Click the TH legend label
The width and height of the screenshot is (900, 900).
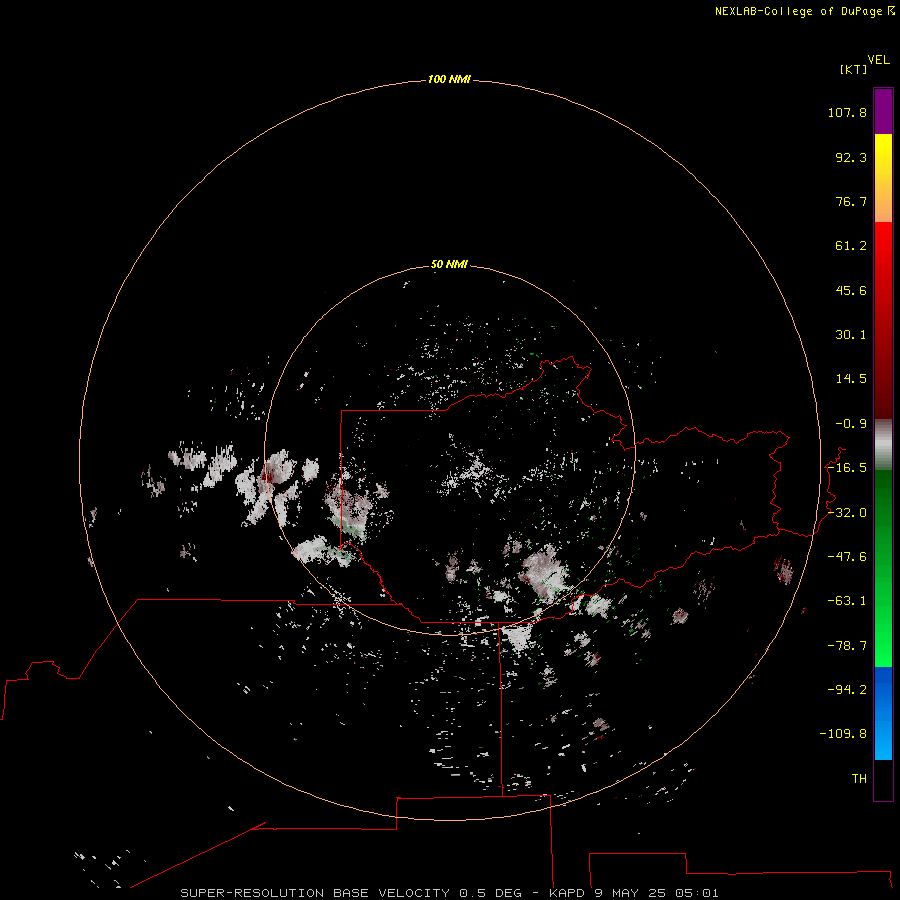(859, 778)
